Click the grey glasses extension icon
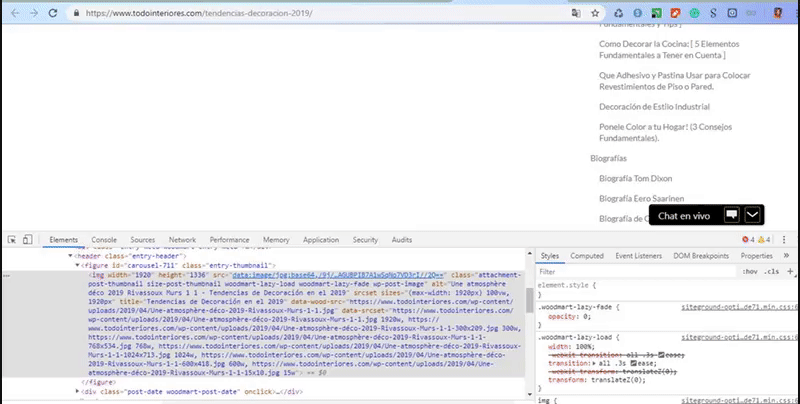Image resolution: width=800 pixels, height=404 pixels. tap(751, 13)
